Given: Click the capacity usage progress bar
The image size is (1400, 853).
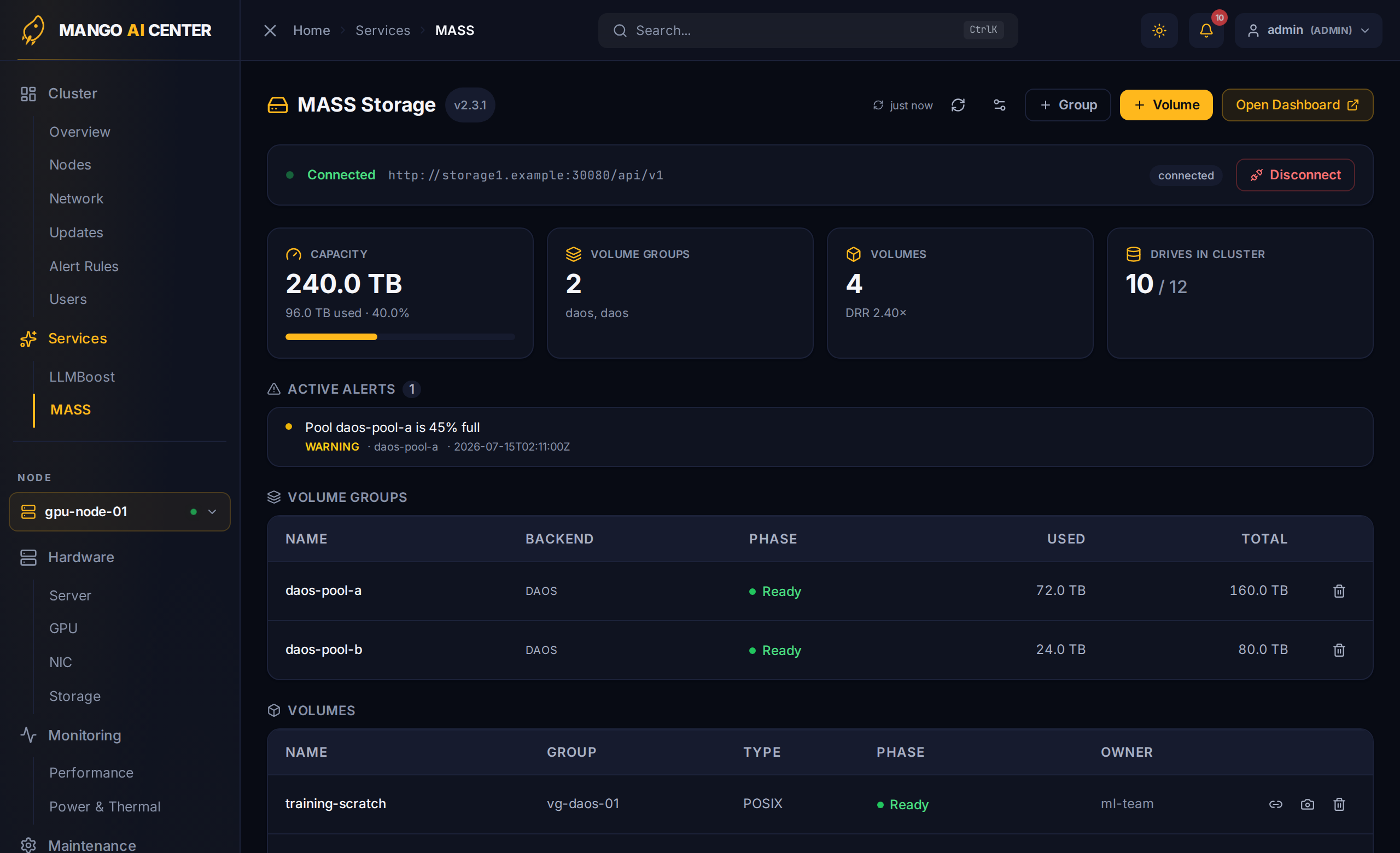Looking at the screenshot, I should [400, 337].
